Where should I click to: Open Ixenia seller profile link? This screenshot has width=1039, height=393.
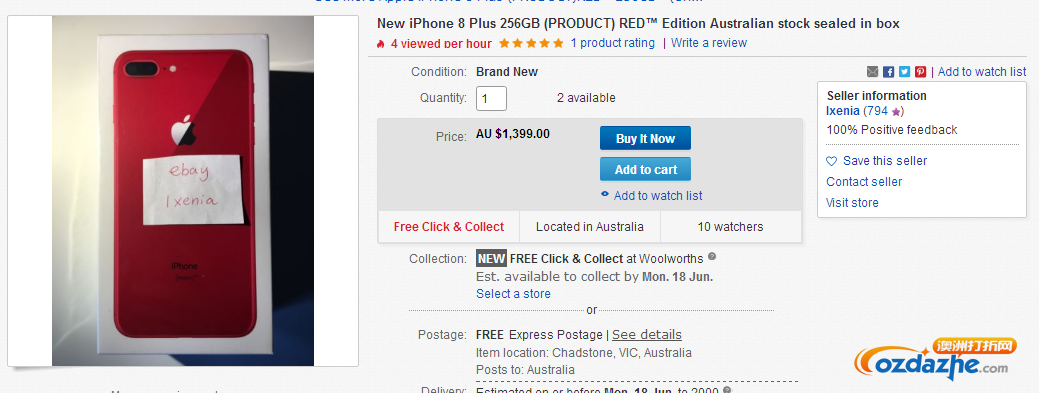click(843, 111)
